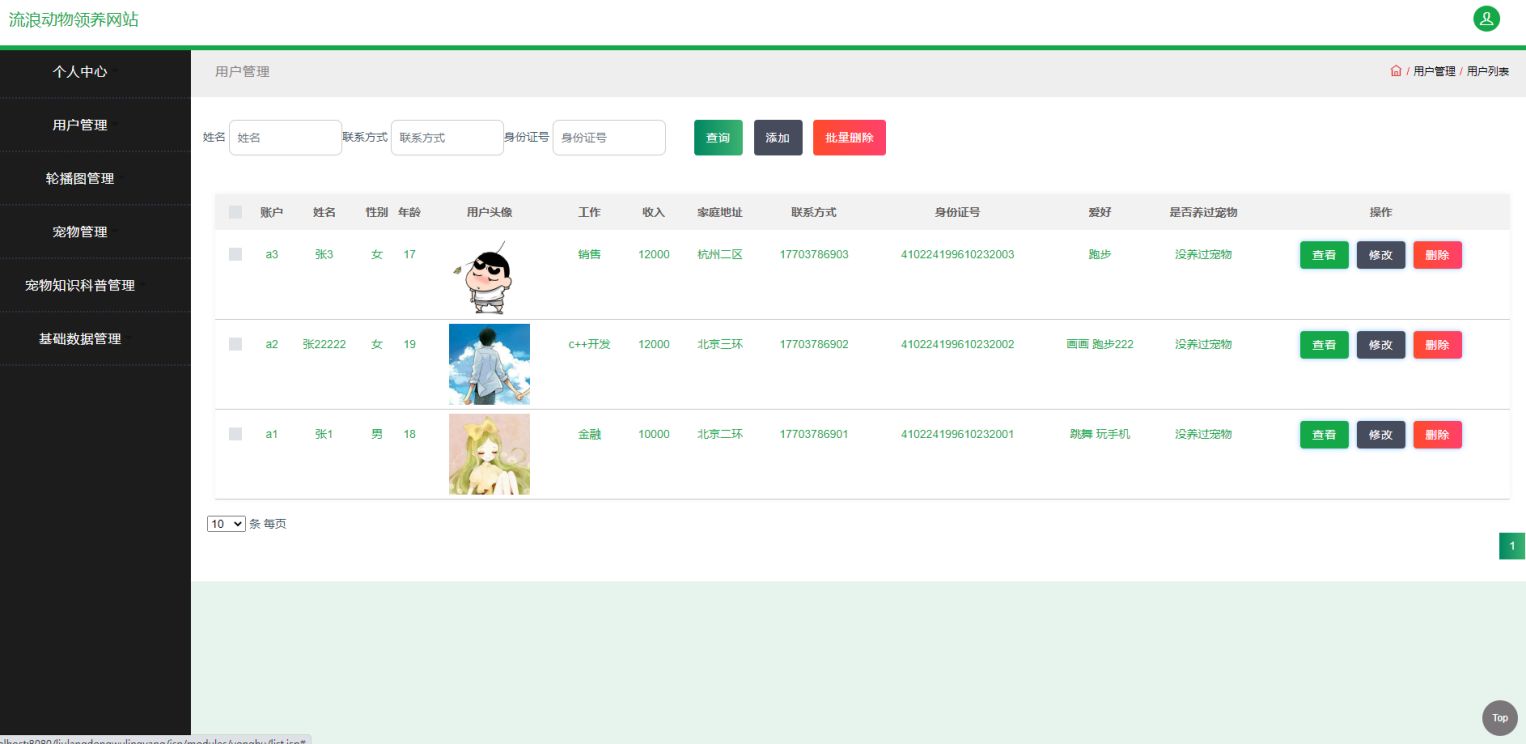This screenshot has height=744, width=1526.
Task: Click the job cell 销售
Action: point(589,254)
